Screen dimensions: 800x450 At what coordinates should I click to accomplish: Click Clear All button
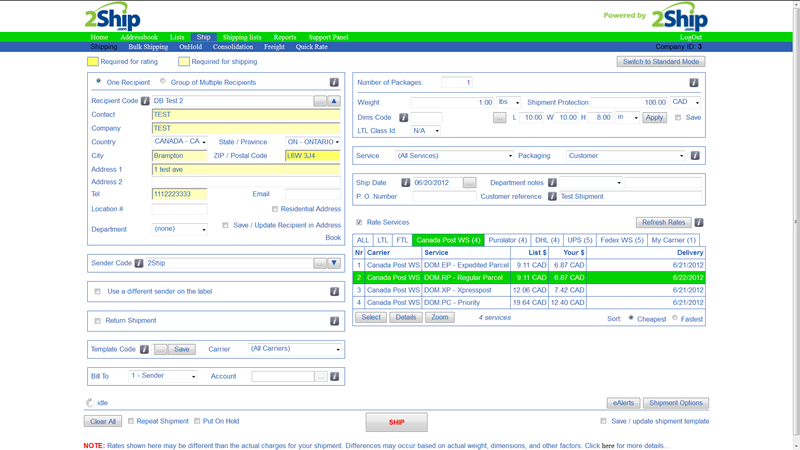103,421
